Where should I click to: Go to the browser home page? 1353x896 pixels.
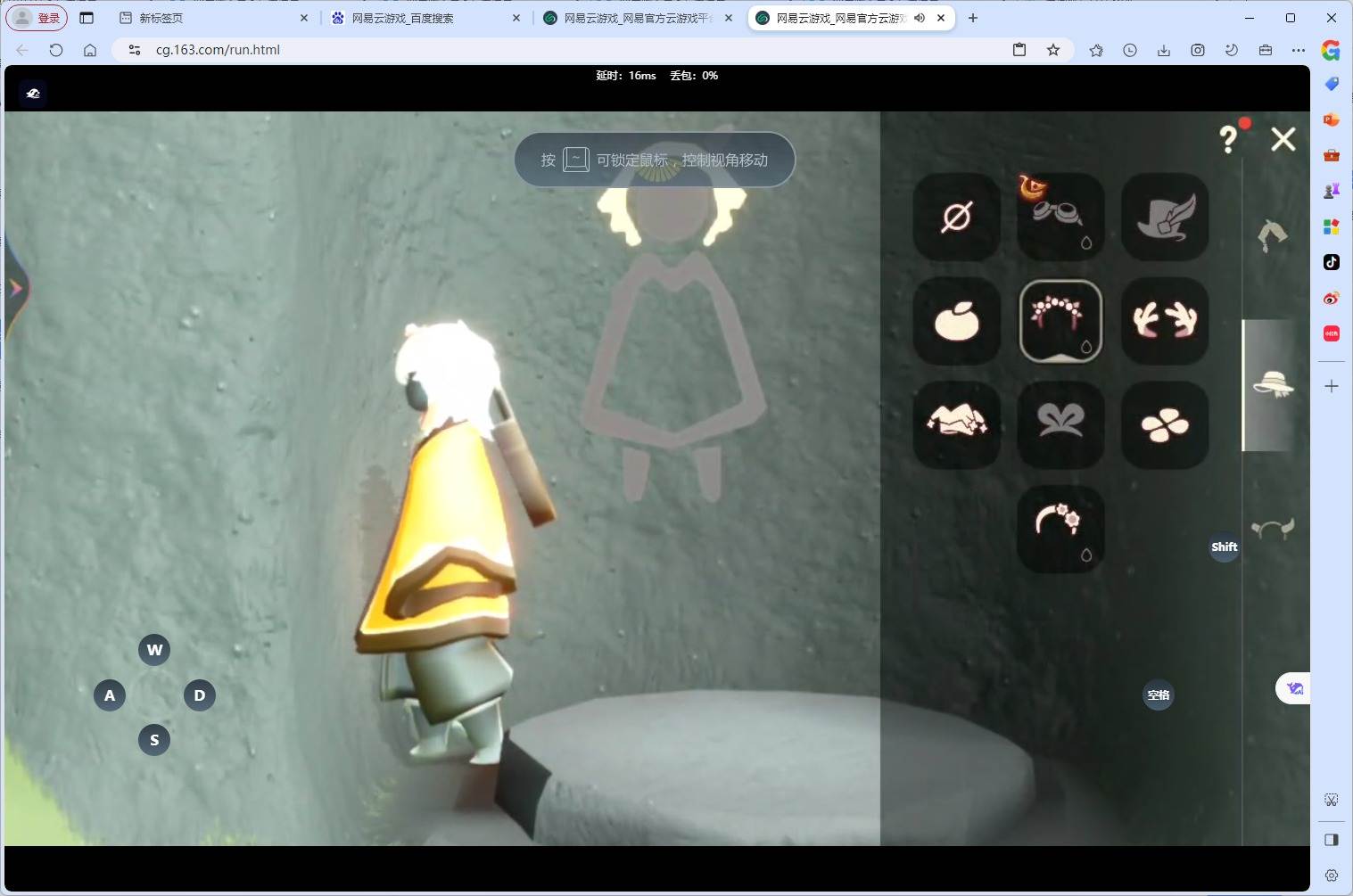(90, 50)
